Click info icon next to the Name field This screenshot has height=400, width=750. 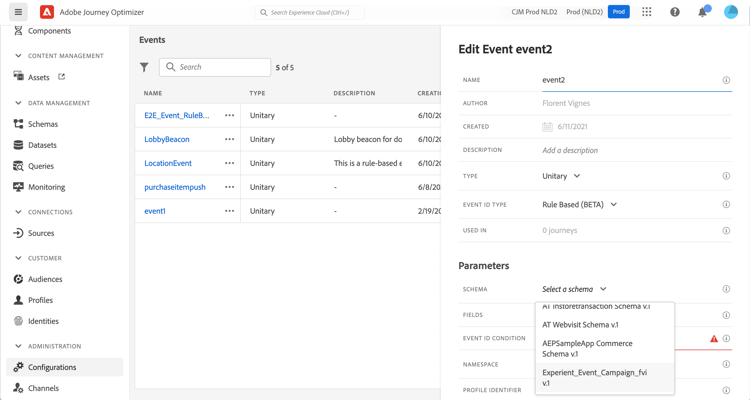point(726,80)
